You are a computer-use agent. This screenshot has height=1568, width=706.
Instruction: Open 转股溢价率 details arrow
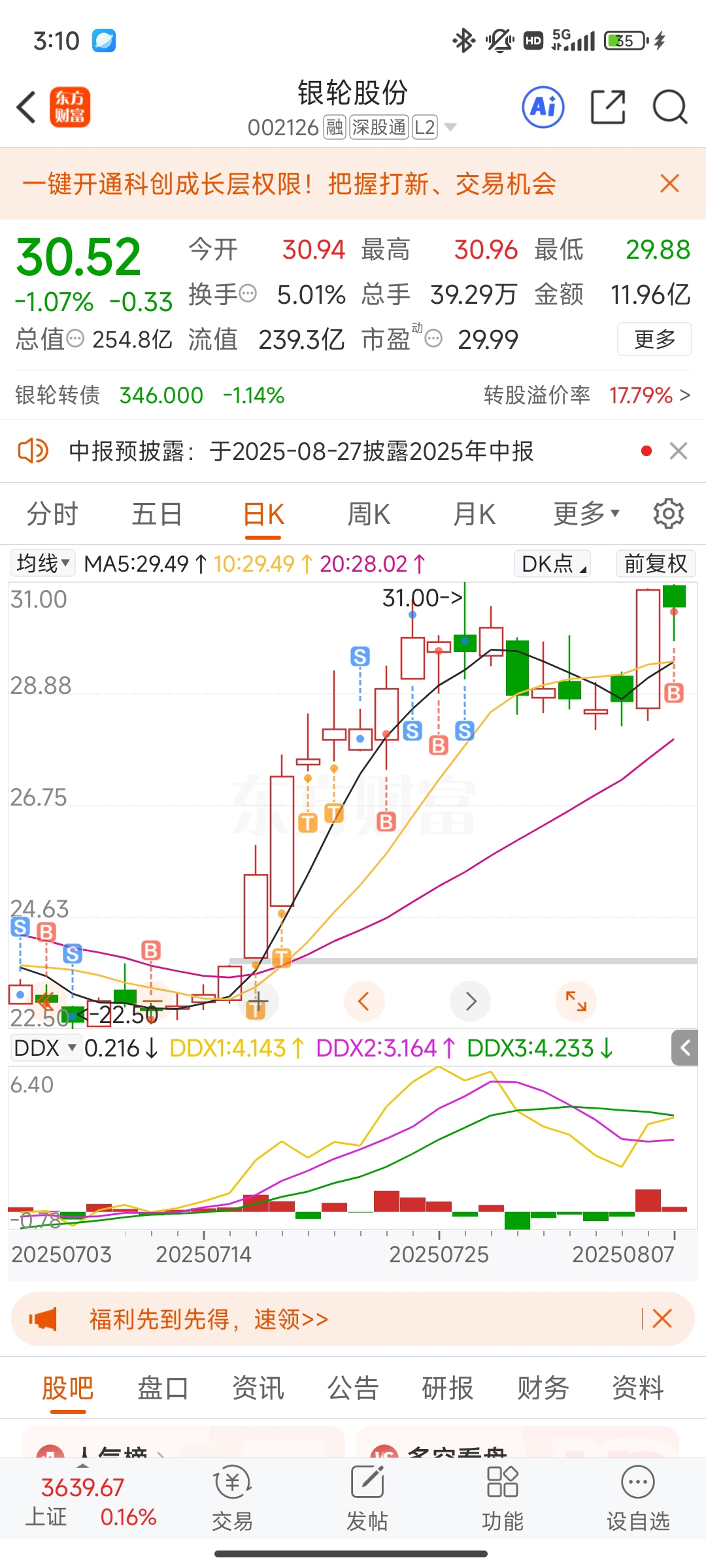(684, 395)
